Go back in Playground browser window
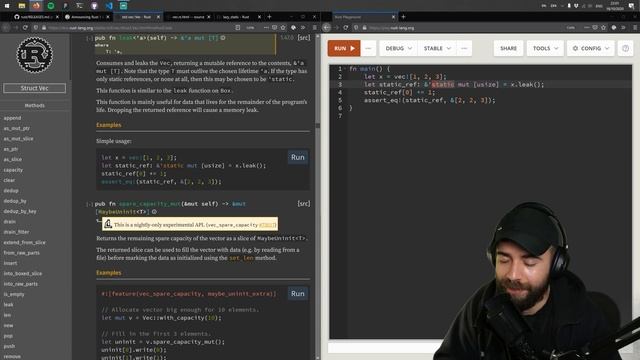Viewport: 640px width, 360px height. pyautogui.click(x=327, y=27)
